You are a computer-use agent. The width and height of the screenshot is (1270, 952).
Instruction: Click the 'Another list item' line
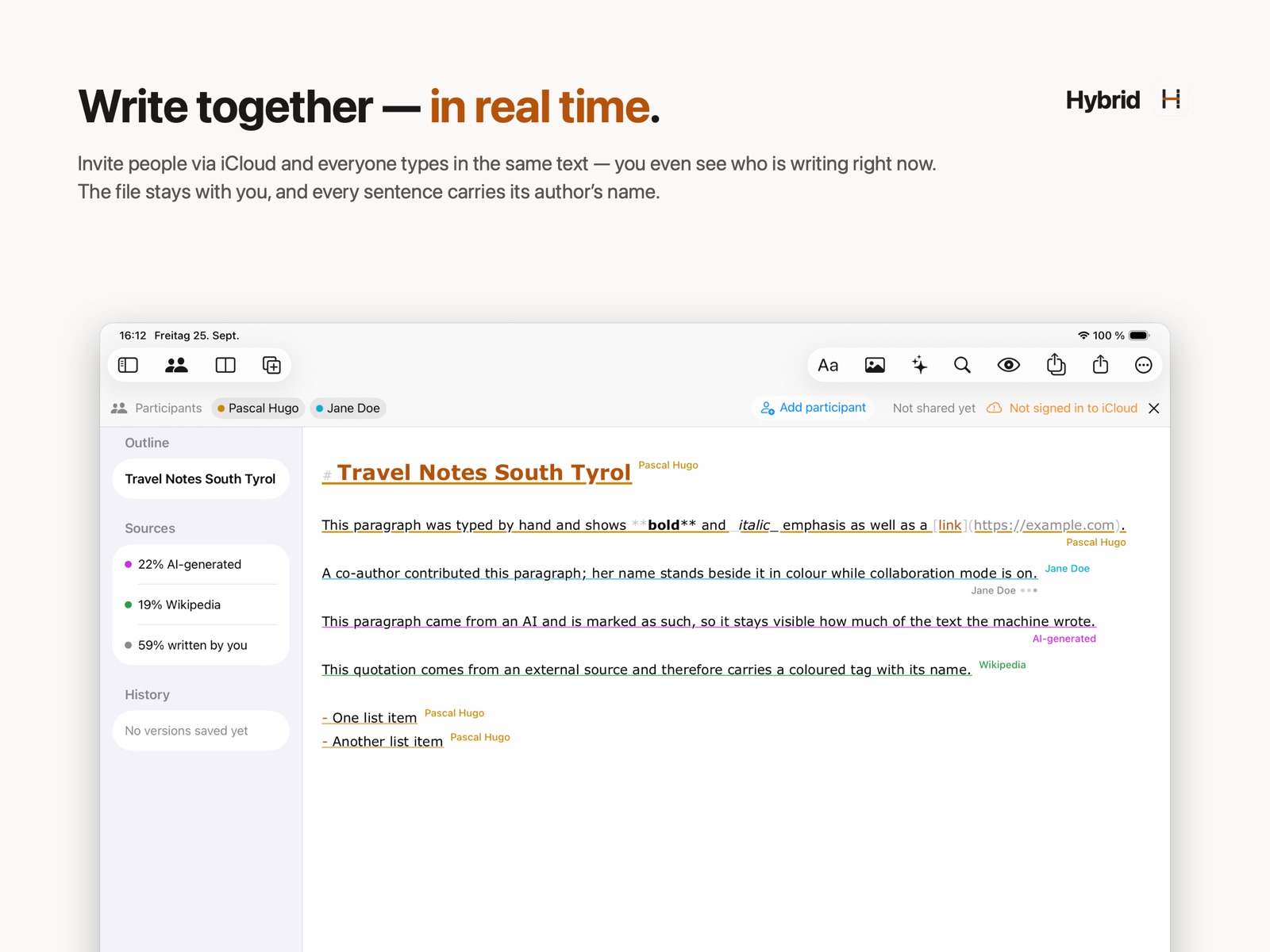383,742
